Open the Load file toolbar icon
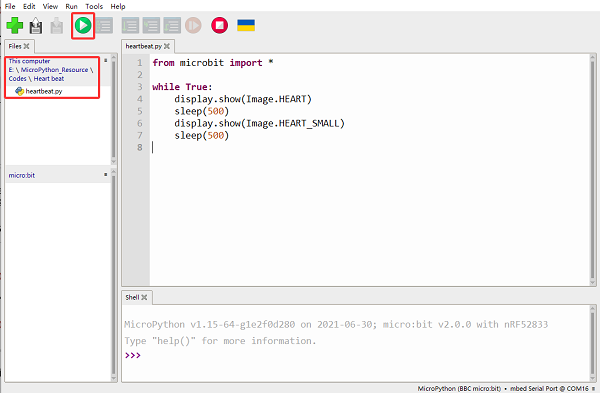The height and width of the screenshot is (393, 600). tap(36, 26)
